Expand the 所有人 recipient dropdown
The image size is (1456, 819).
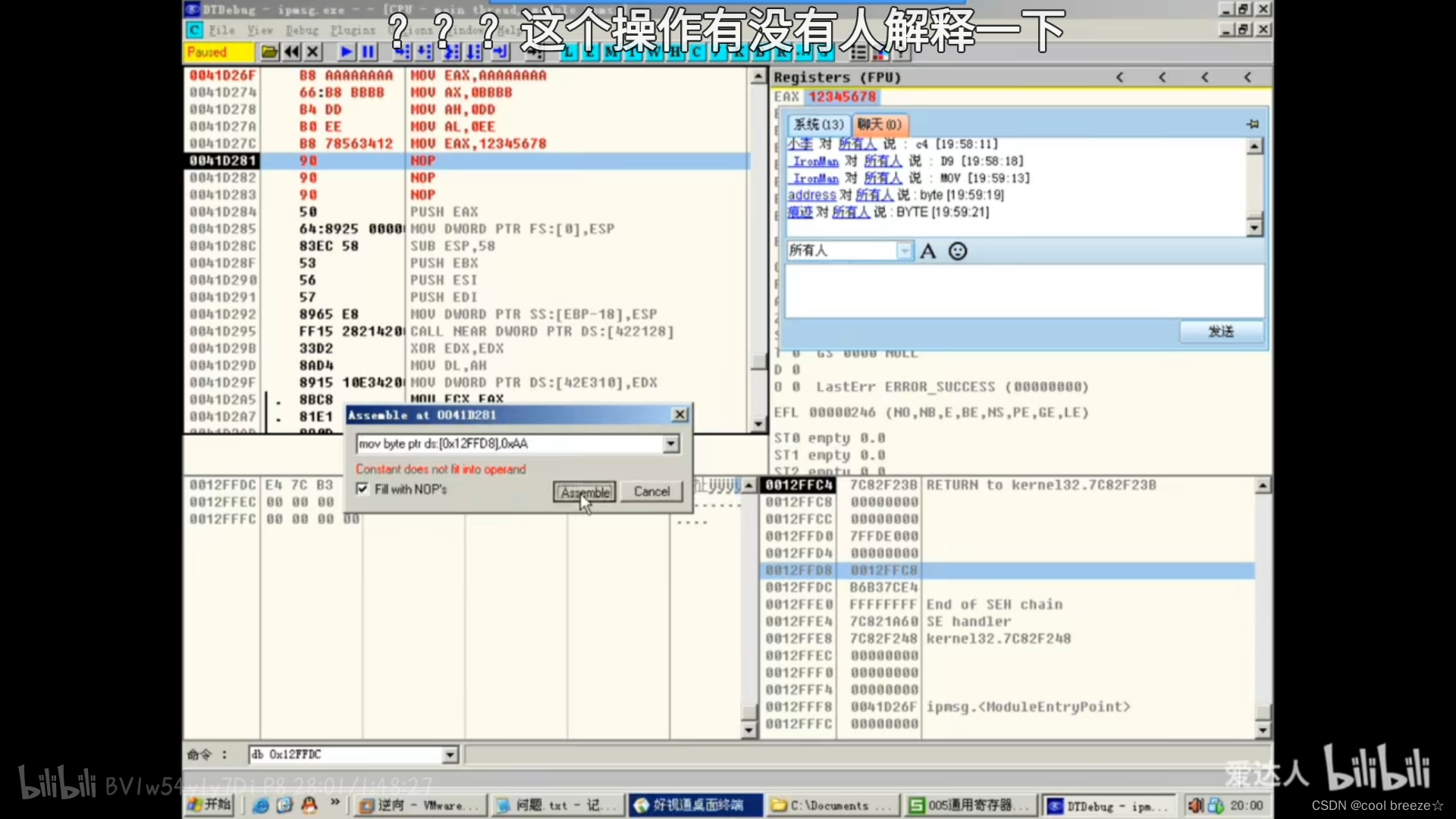(904, 251)
